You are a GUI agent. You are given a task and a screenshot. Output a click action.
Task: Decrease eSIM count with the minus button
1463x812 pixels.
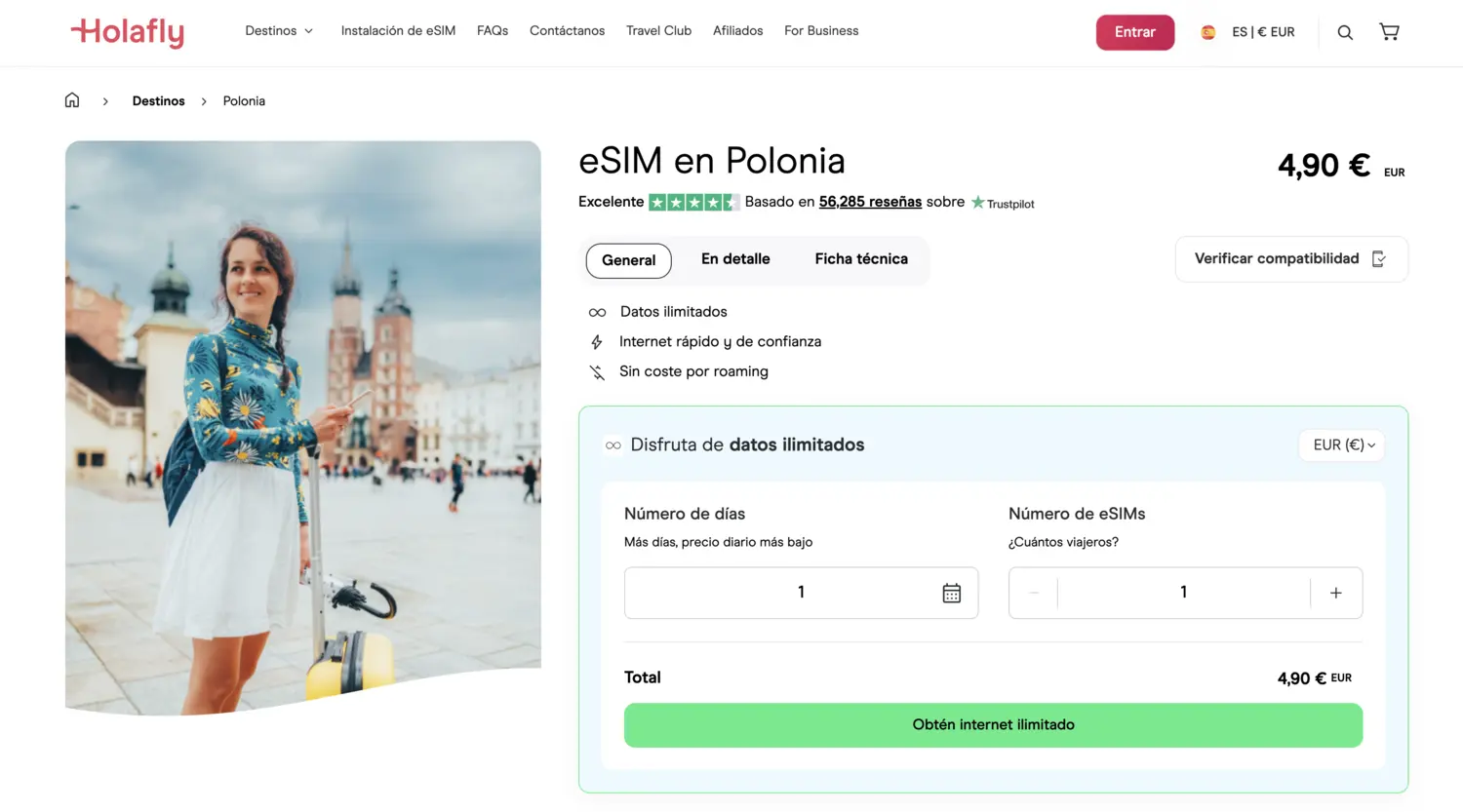point(1033,592)
